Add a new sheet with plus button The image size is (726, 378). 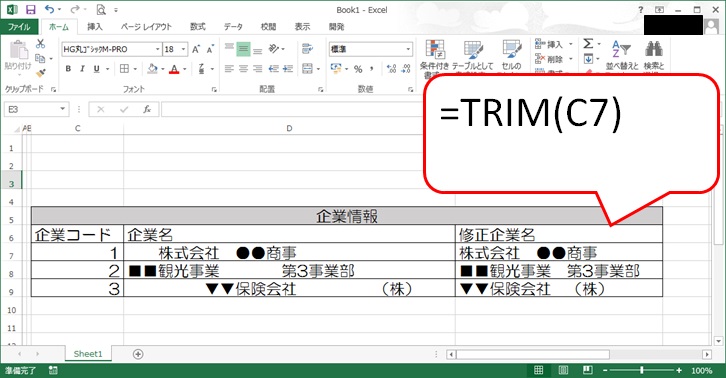(x=138, y=354)
